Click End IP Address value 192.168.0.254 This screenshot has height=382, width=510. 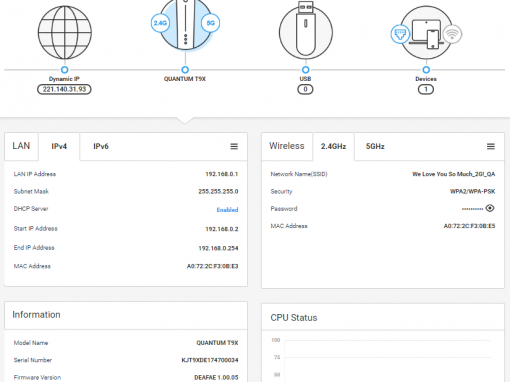coord(218,248)
